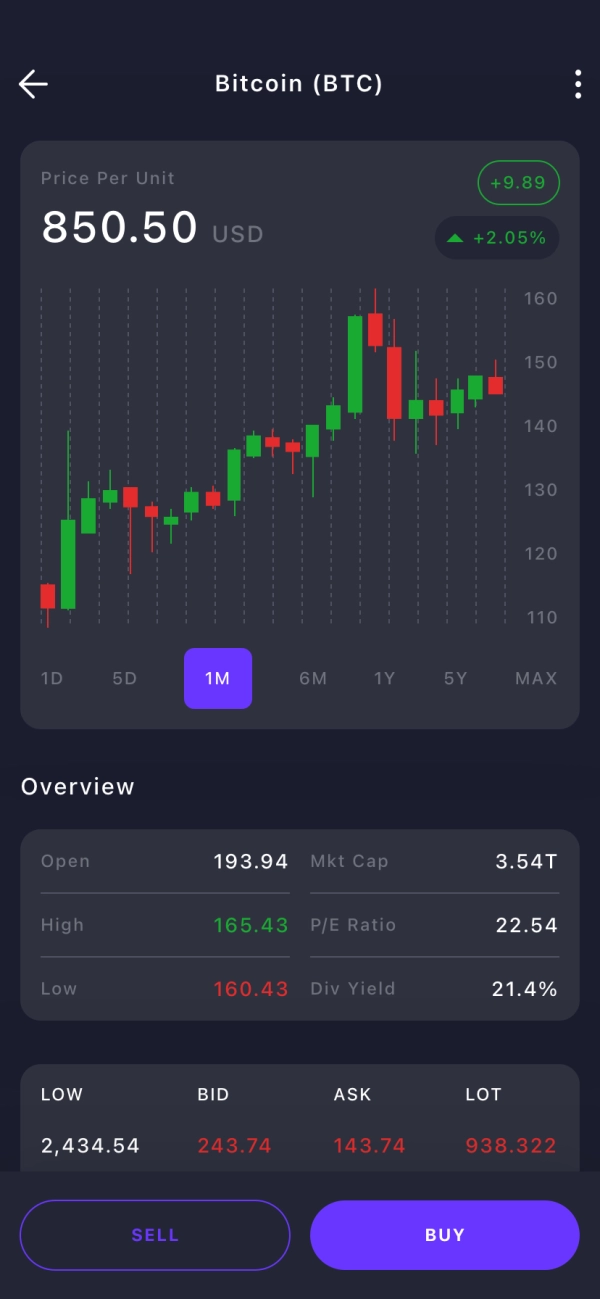Click the Low value 160.43
The width and height of the screenshot is (600, 1299).
coord(251,989)
